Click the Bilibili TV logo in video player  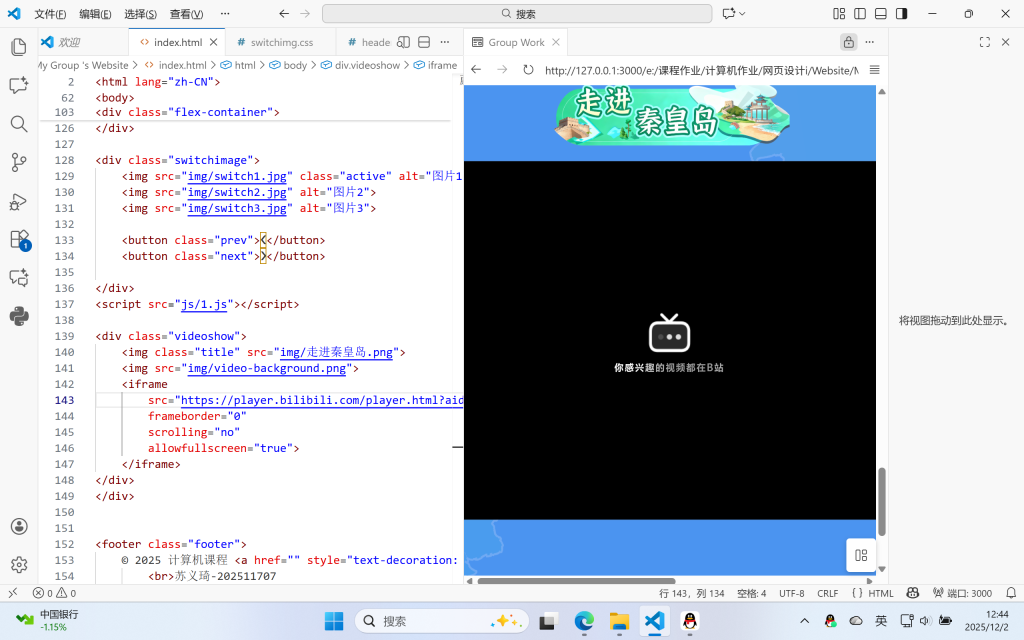click(x=669, y=334)
